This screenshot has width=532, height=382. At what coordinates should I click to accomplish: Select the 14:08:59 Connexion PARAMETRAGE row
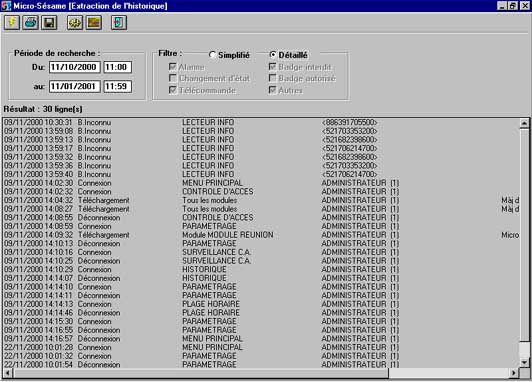(x=261, y=226)
